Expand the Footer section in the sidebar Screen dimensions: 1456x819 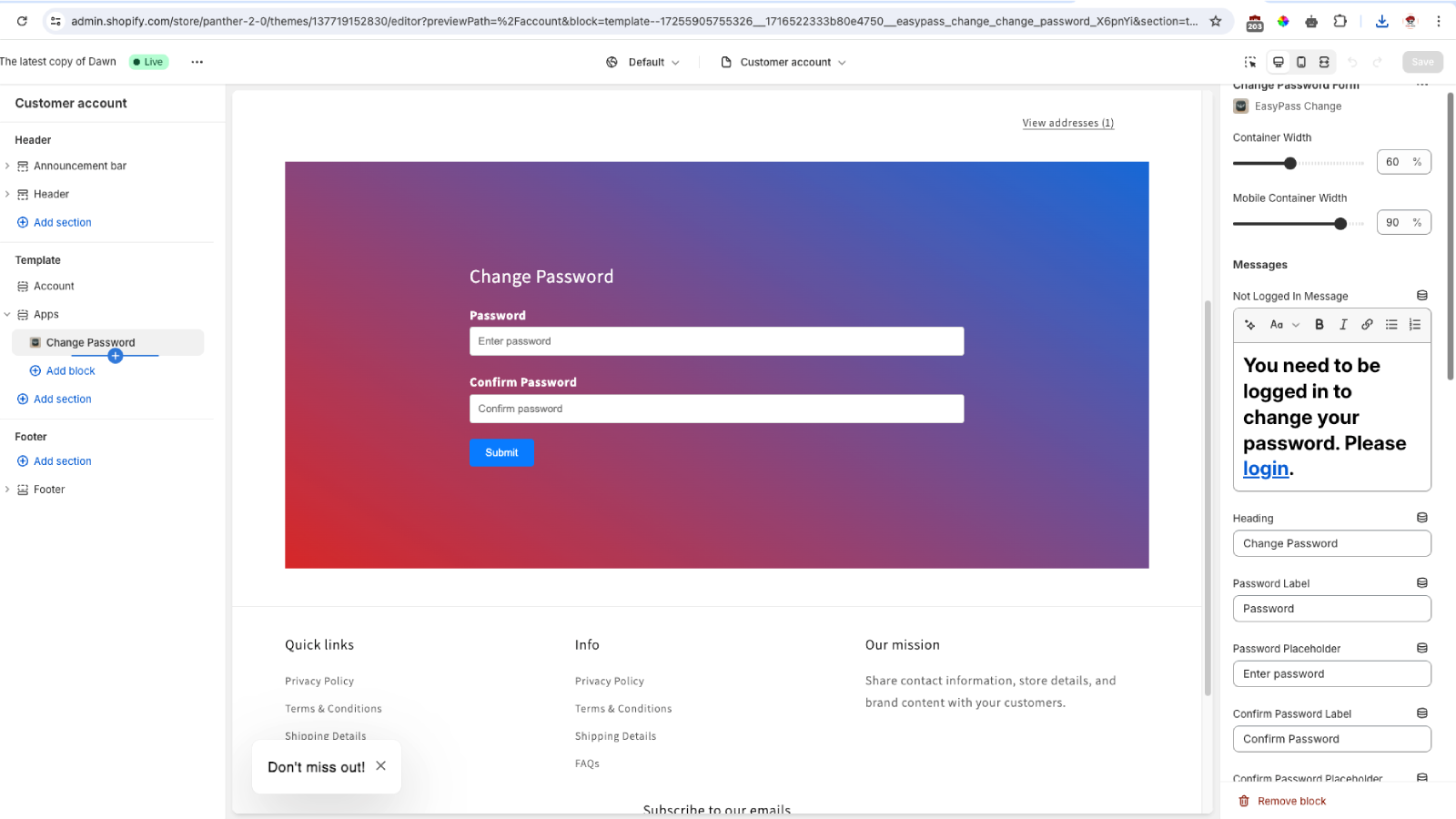(x=8, y=489)
